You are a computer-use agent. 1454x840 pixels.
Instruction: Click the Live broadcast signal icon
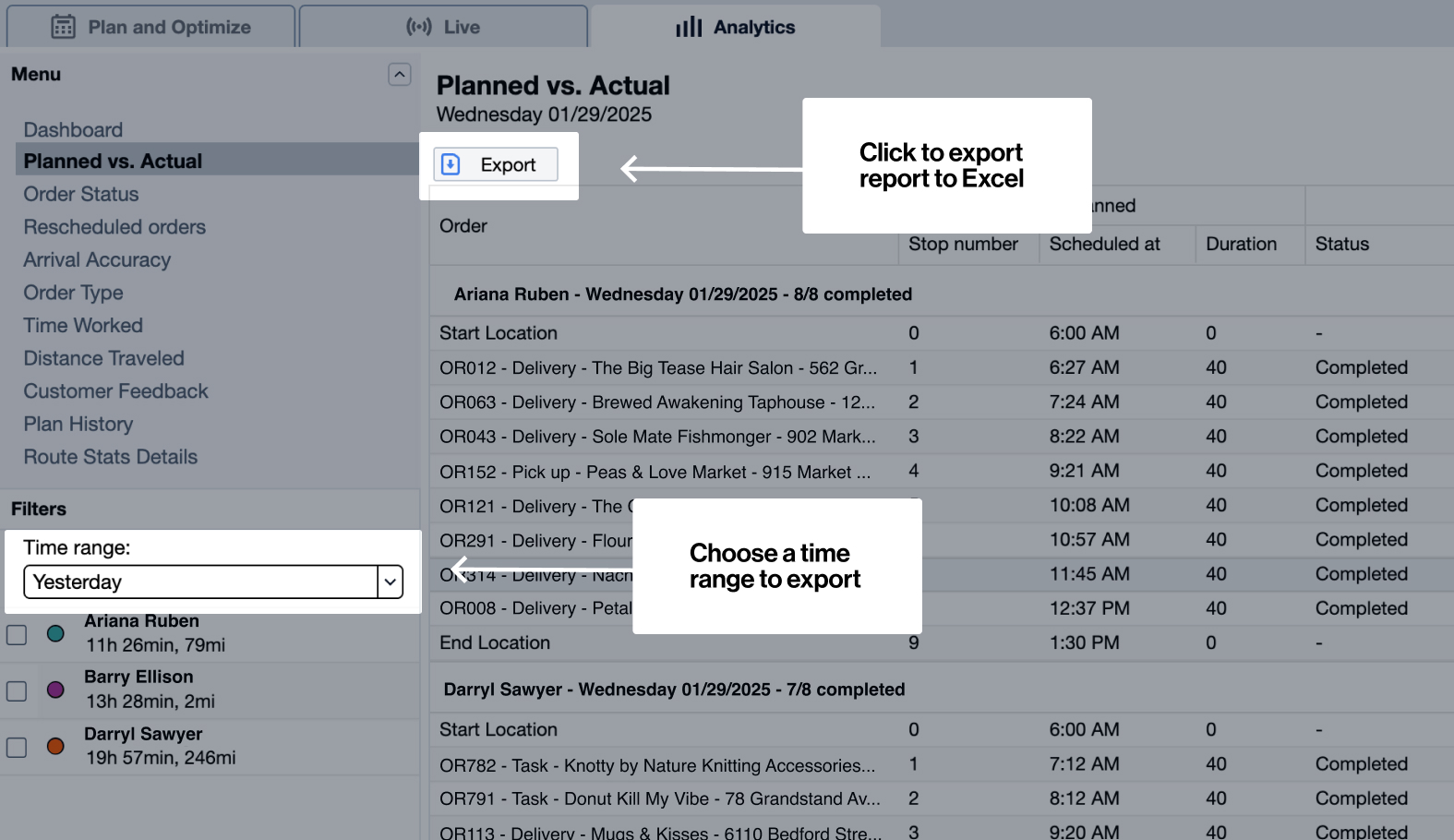coord(419,27)
